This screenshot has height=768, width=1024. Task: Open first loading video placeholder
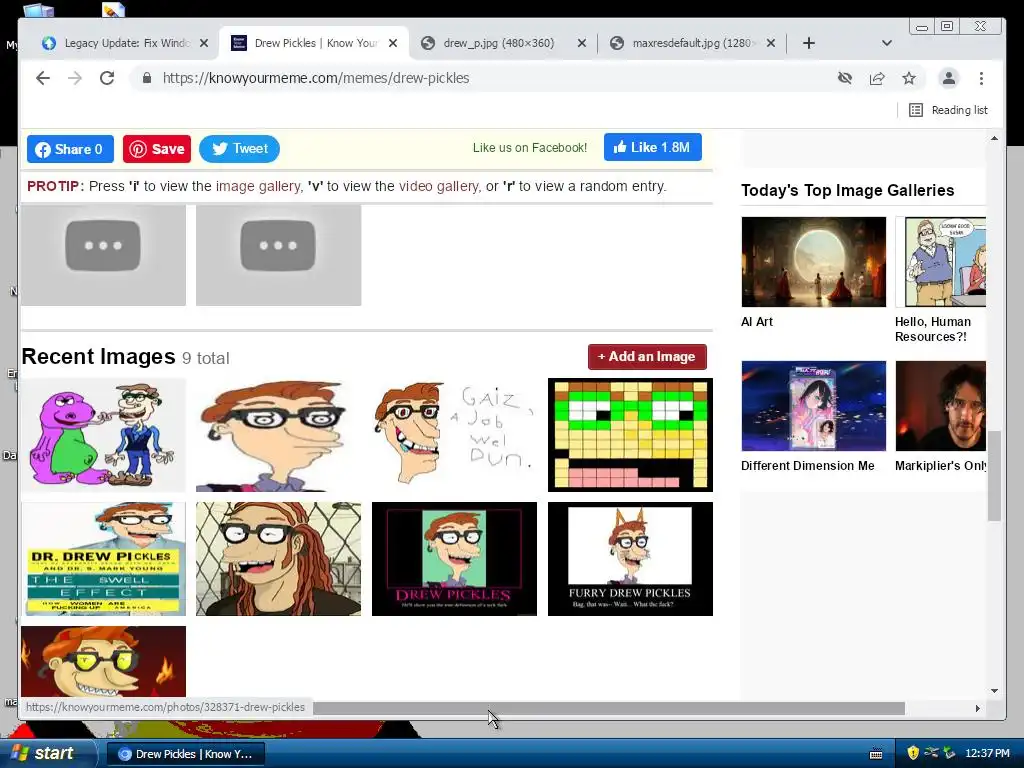pos(103,255)
